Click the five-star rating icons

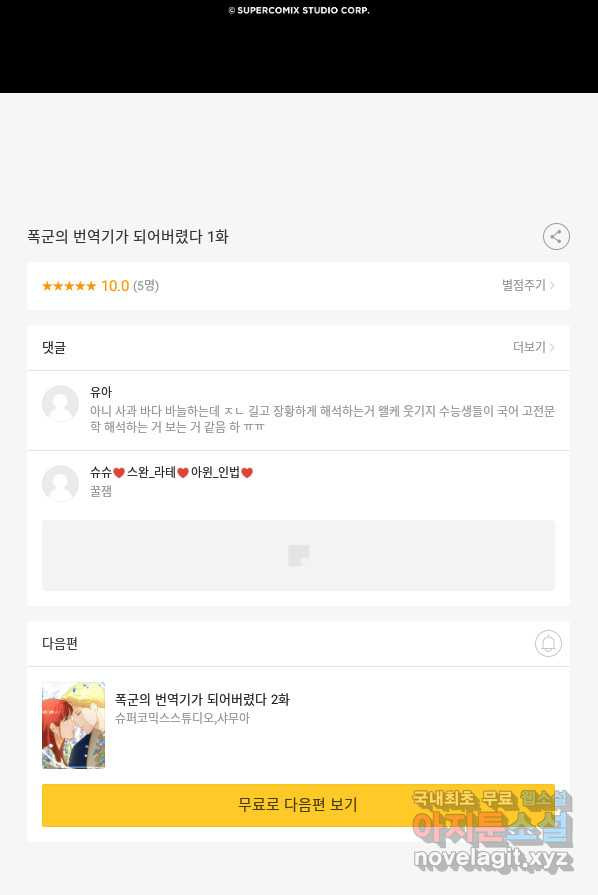pyautogui.click(x=69, y=285)
